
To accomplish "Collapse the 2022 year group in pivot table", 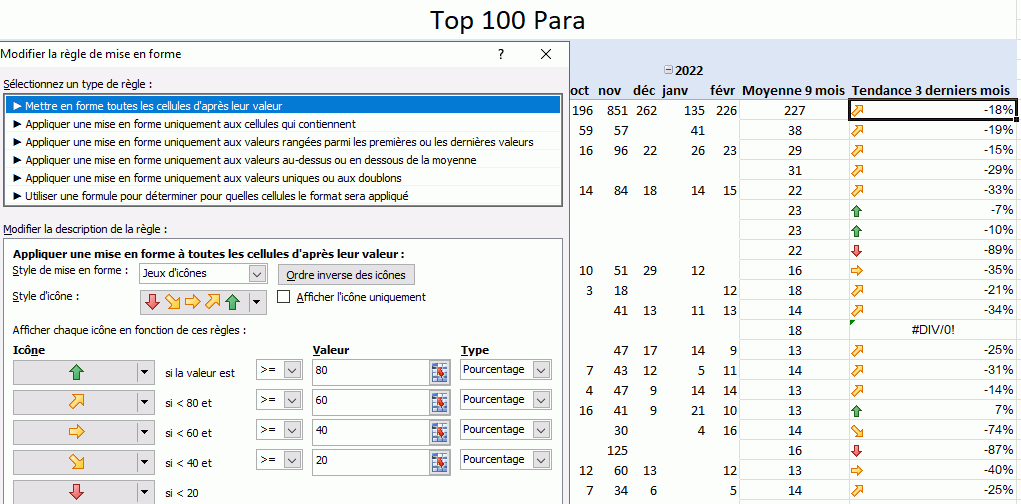I will coord(670,71).
